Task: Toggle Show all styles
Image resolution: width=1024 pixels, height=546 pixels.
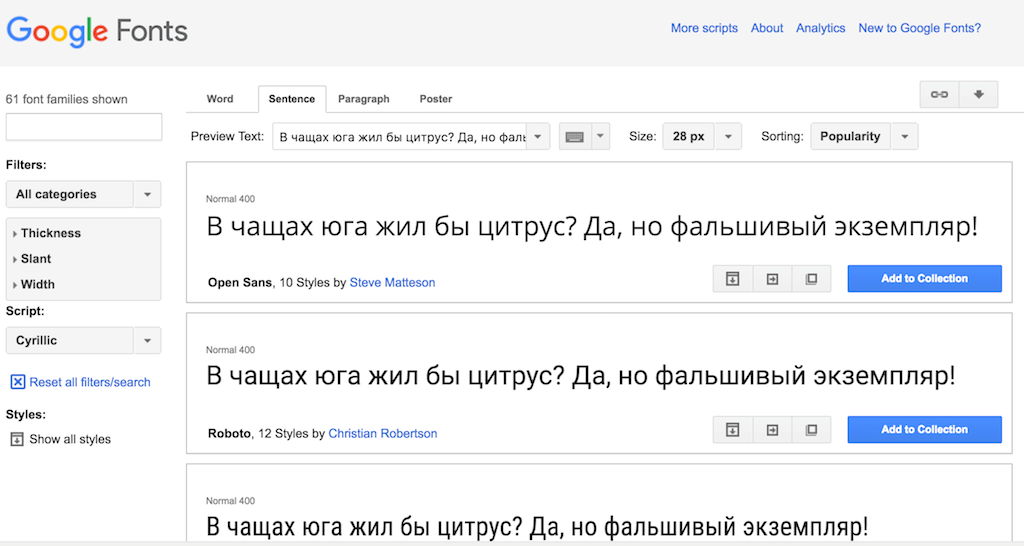Action: [60, 439]
